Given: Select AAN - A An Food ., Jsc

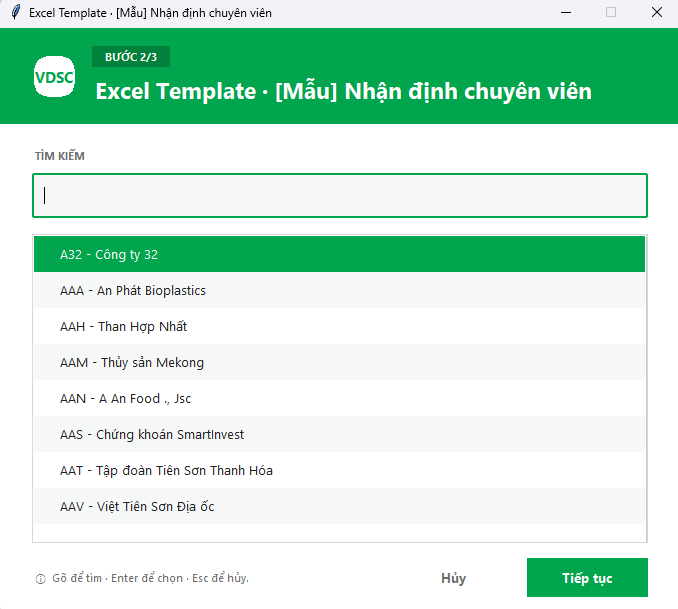Looking at the screenshot, I should 339,398.
